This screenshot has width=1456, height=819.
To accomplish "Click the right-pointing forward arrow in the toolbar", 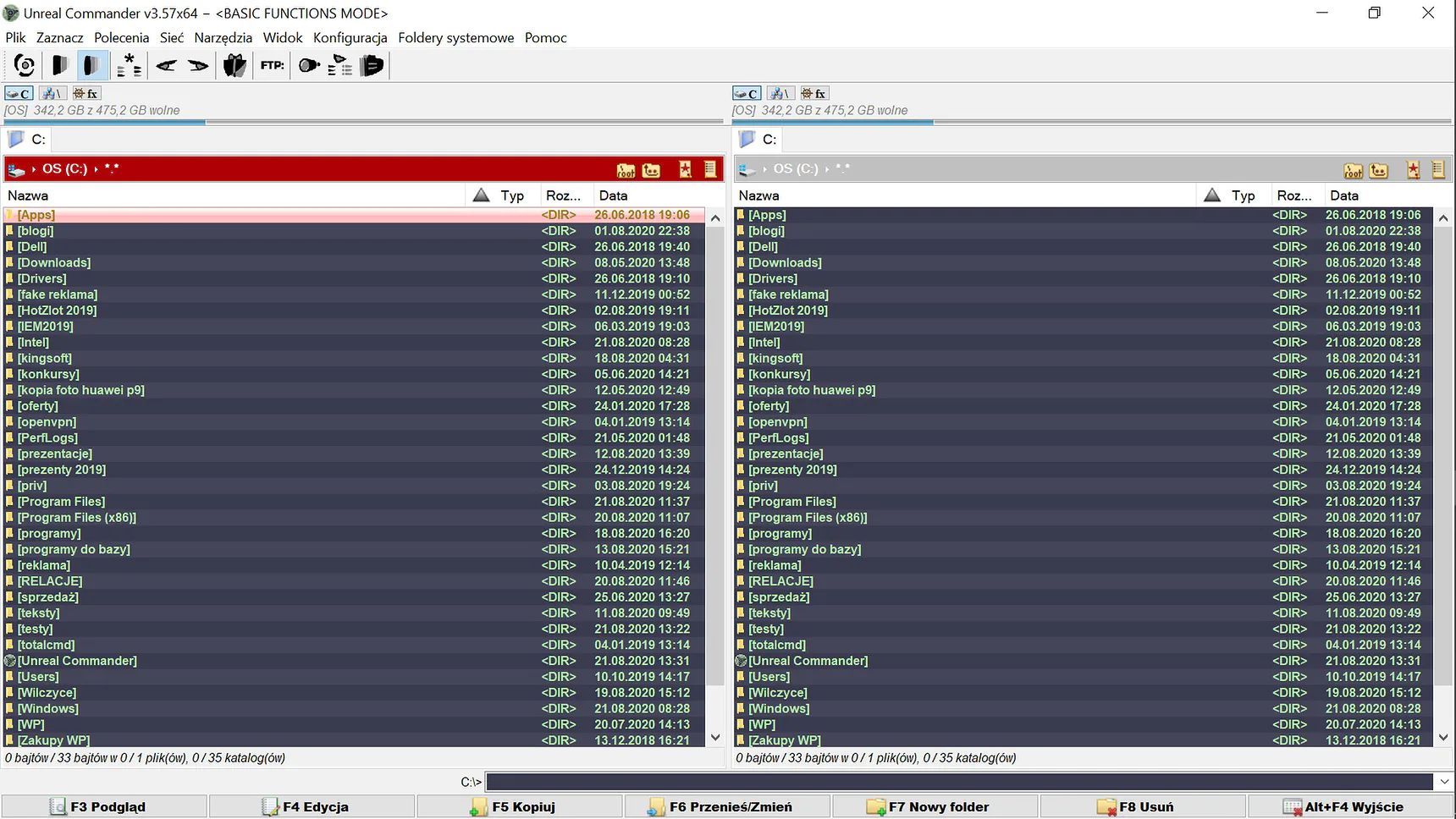I will click(x=198, y=65).
